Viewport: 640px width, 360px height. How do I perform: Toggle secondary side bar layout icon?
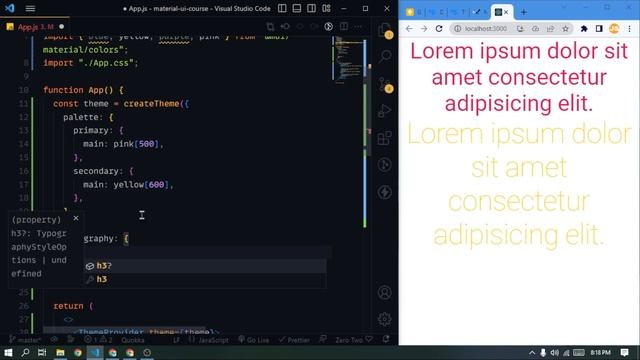tap(311, 8)
